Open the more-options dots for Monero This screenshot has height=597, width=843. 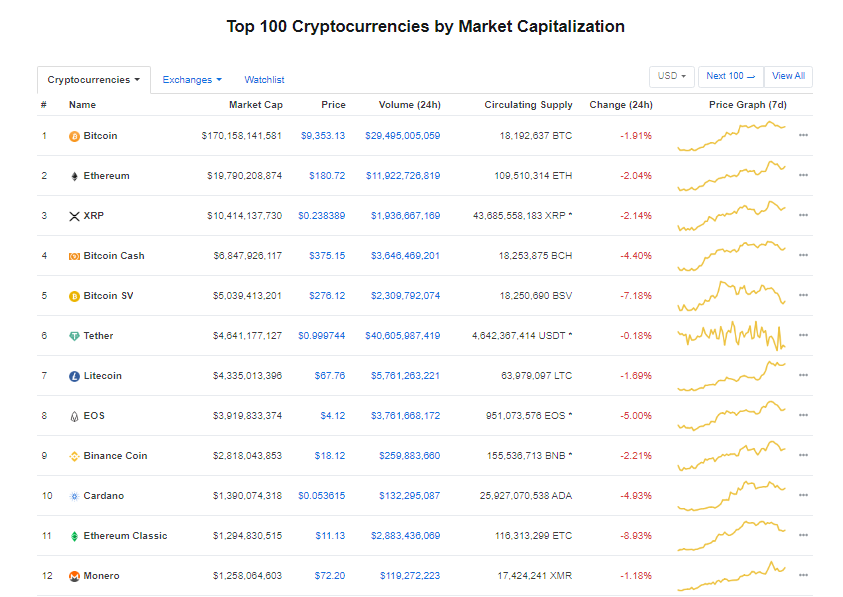point(803,575)
